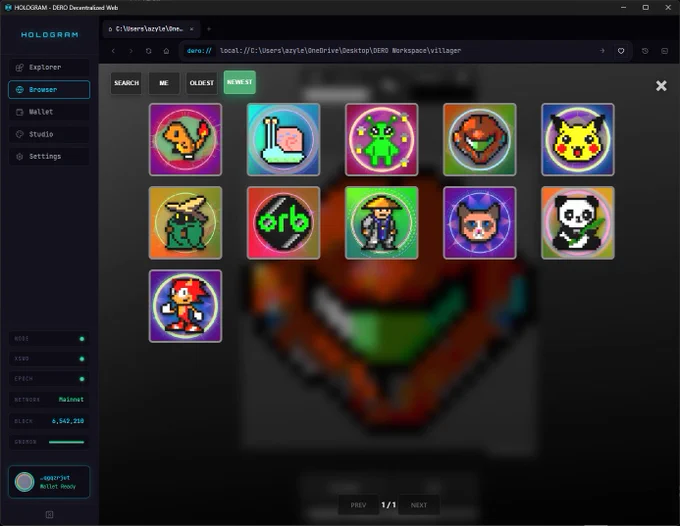Click the Studio icon in sidebar

20,134
